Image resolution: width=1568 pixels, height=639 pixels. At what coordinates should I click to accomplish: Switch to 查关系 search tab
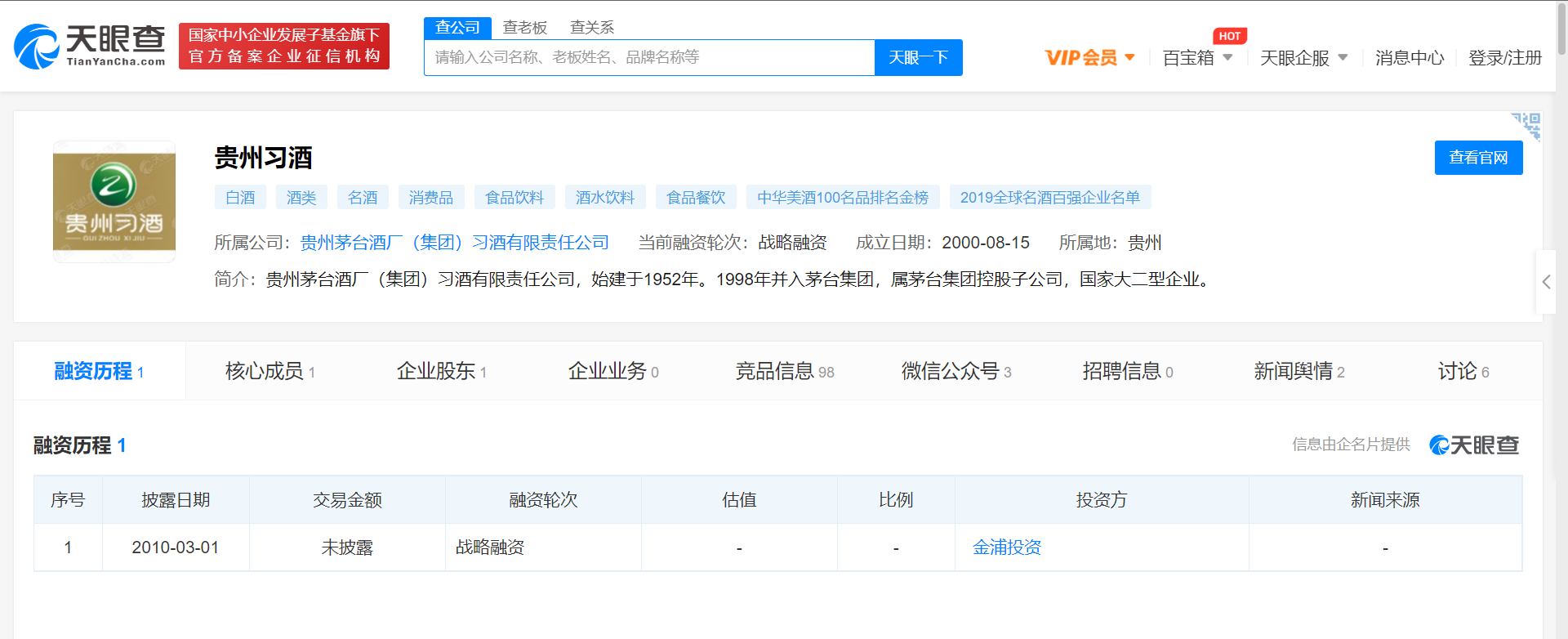click(591, 28)
